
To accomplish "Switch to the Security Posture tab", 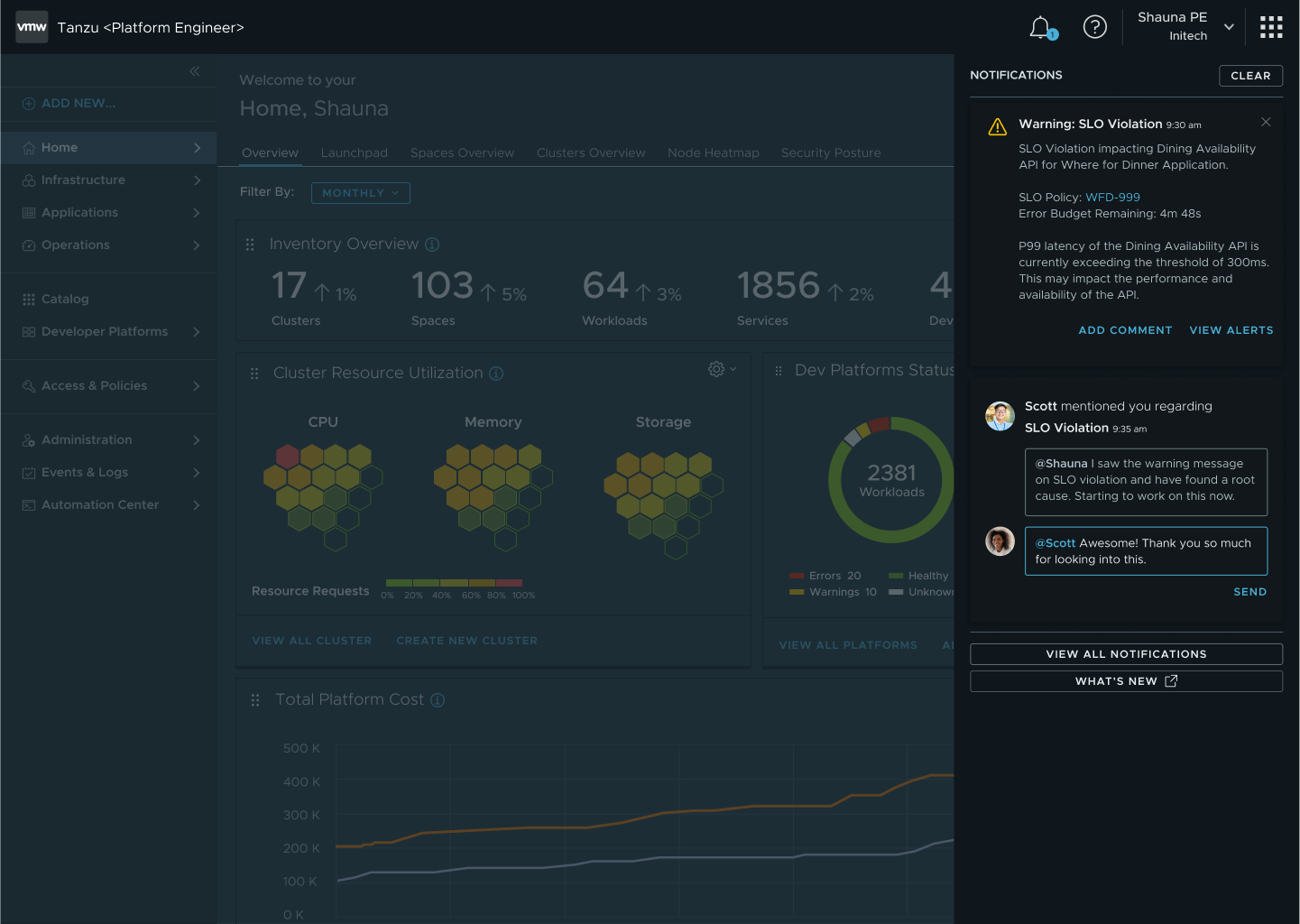I will [x=830, y=153].
